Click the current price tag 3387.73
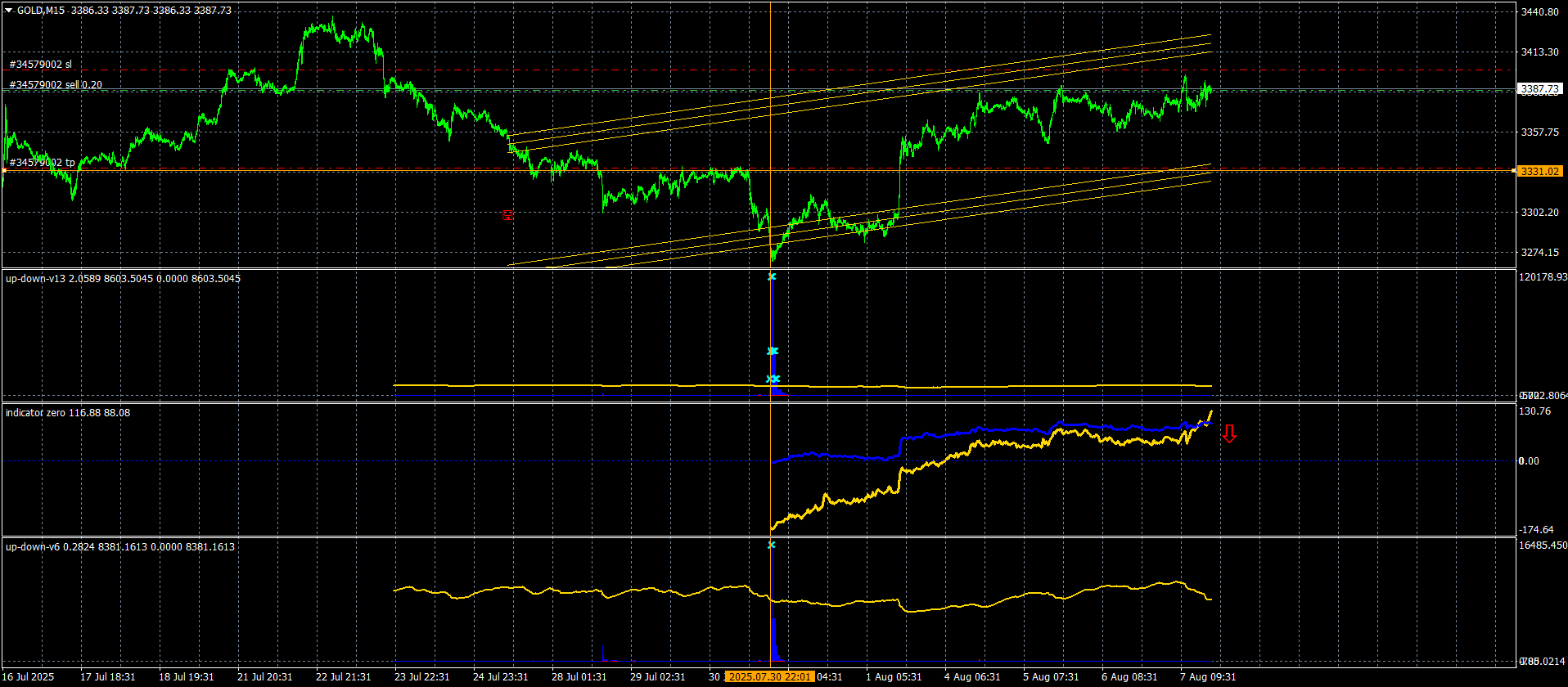 (x=1539, y=89)
